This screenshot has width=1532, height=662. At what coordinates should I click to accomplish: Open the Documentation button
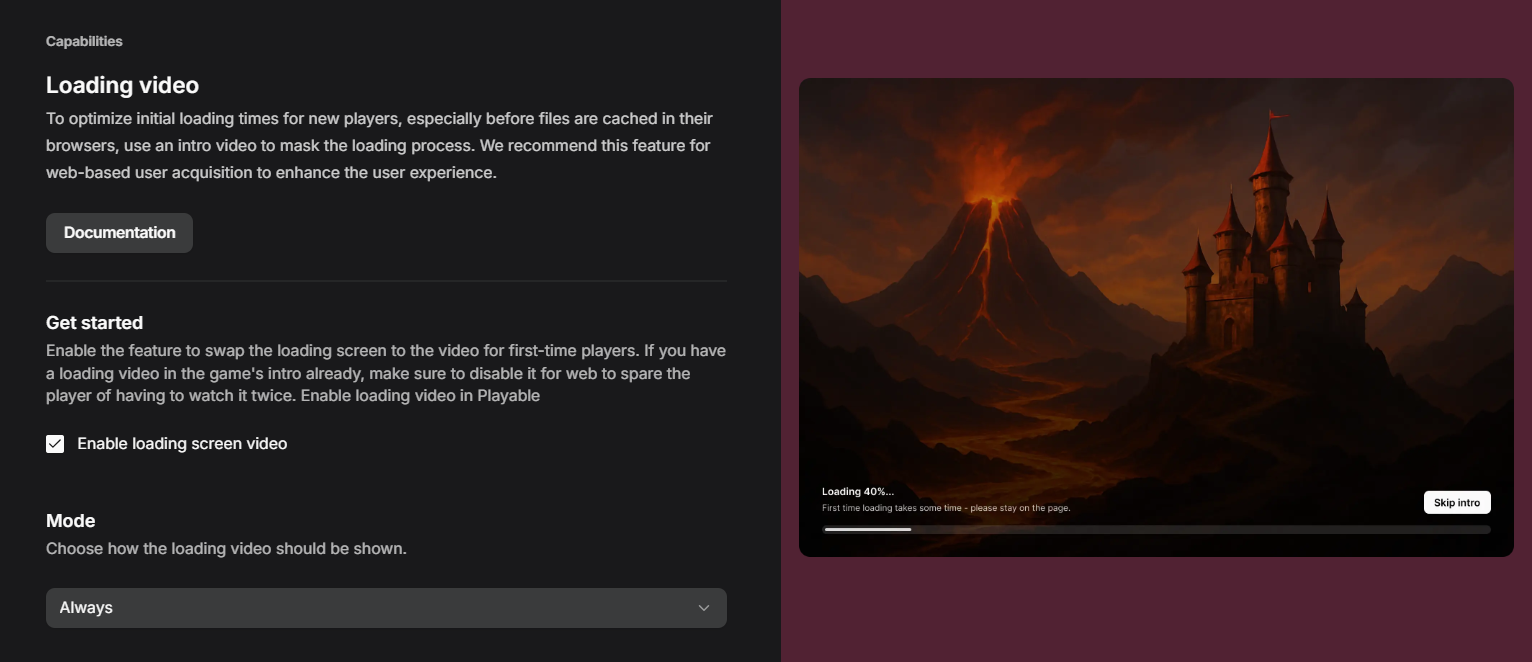pos(119,233)
